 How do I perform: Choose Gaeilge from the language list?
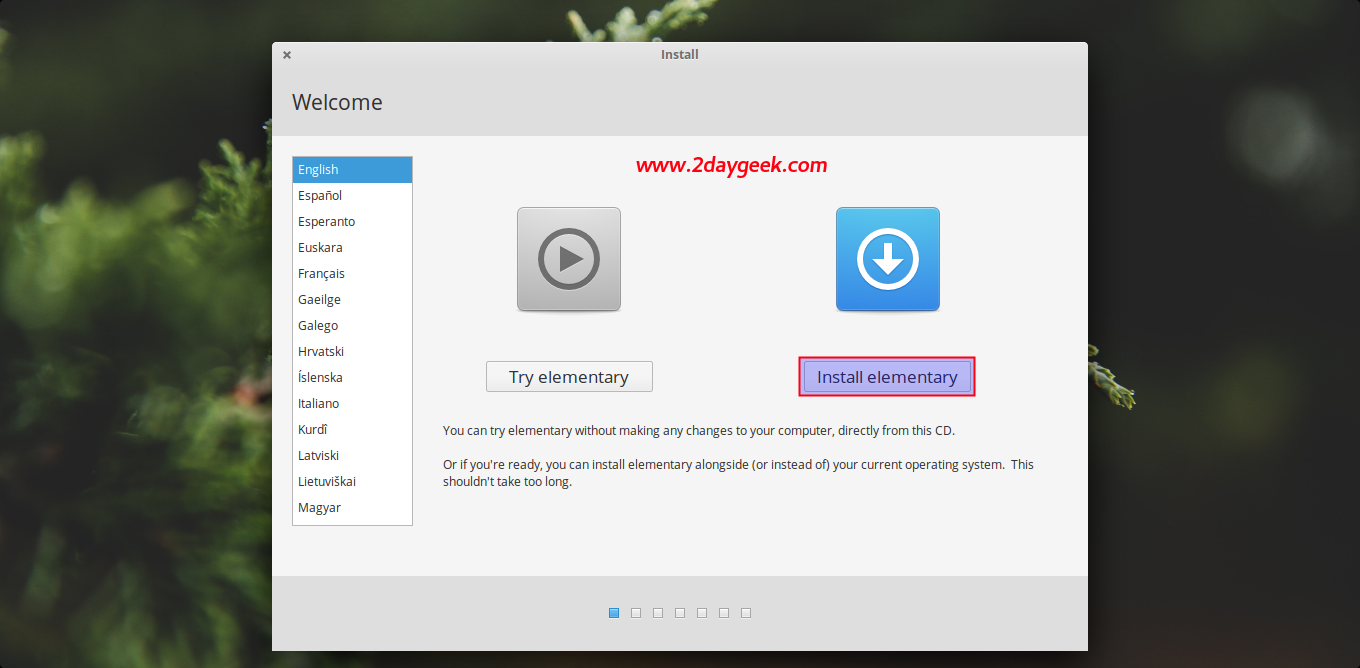(x=352, y=300)
